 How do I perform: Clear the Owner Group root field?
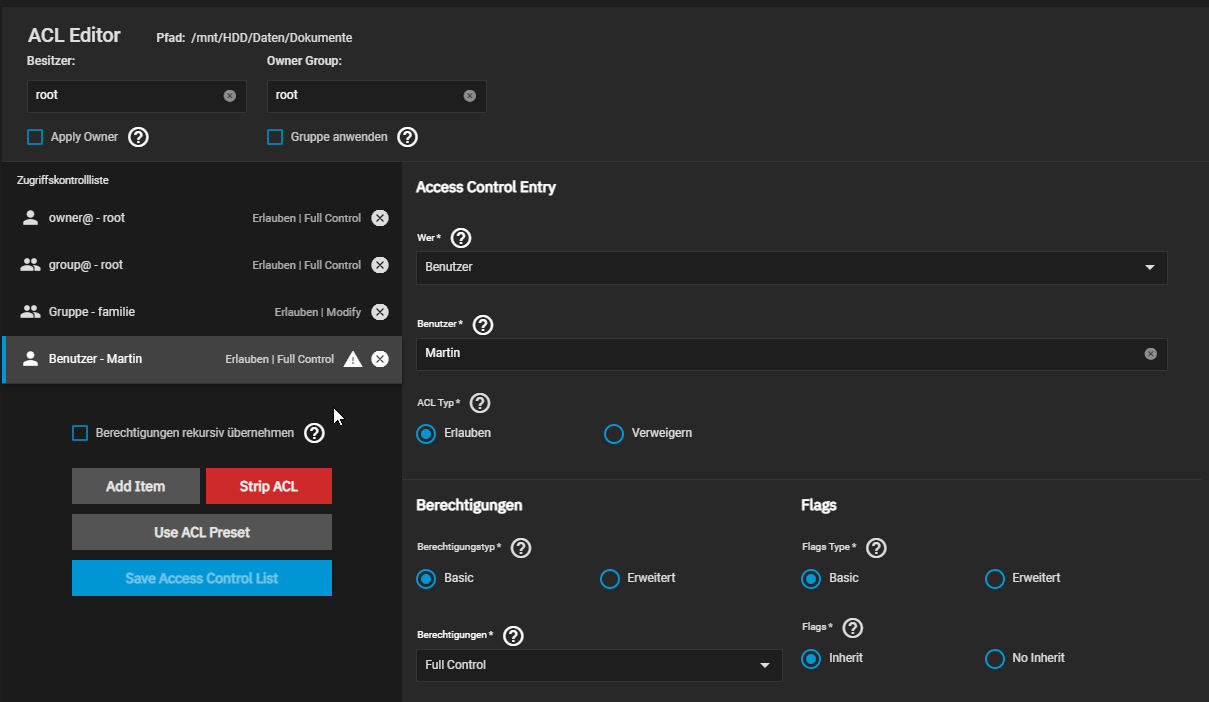pyautogui.click(x=470, y=96)
